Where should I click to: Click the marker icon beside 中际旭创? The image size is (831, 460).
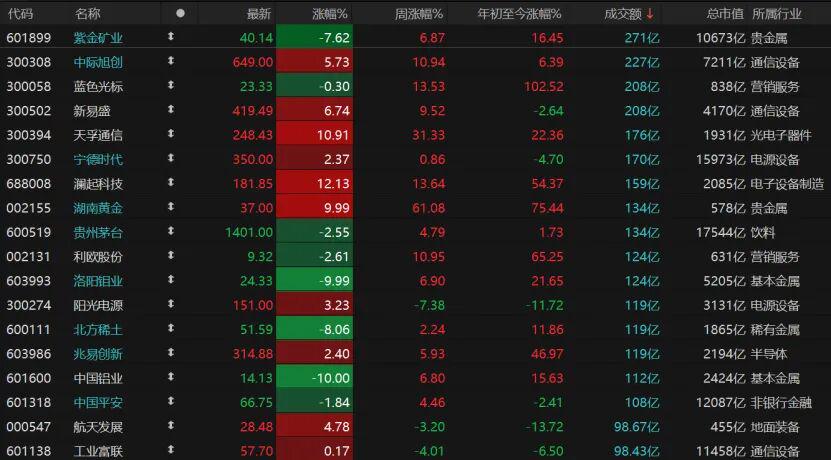[x=171, y=62]
